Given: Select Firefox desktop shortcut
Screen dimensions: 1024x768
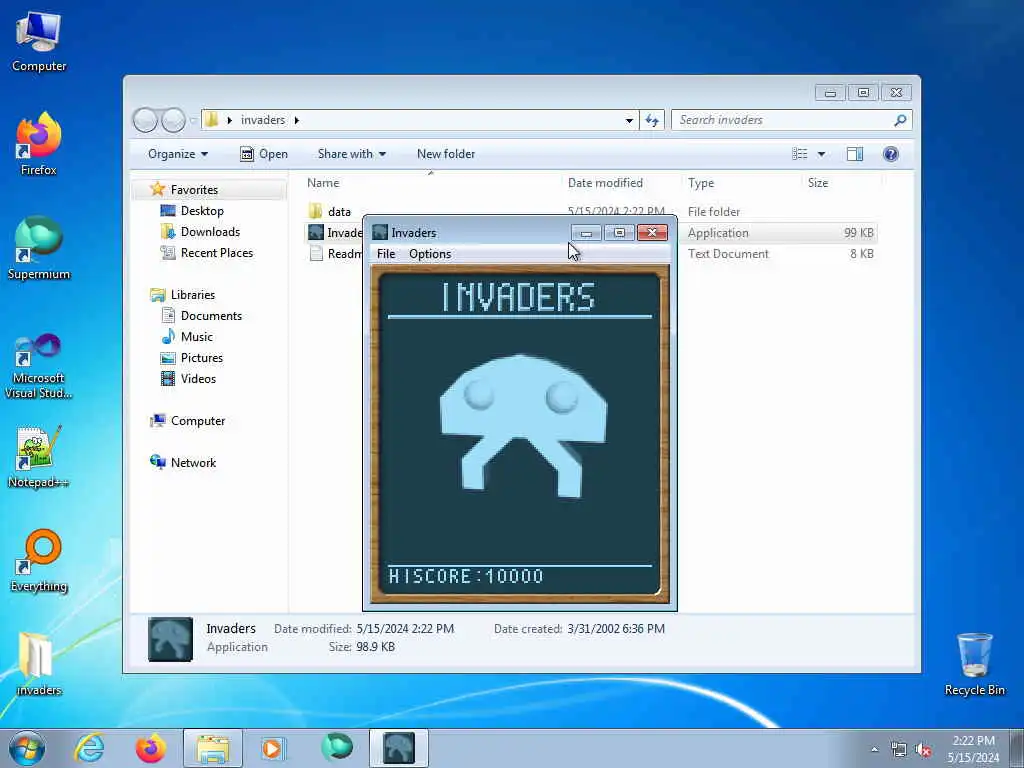Looking at the screenshot, I should click(39, 144).
